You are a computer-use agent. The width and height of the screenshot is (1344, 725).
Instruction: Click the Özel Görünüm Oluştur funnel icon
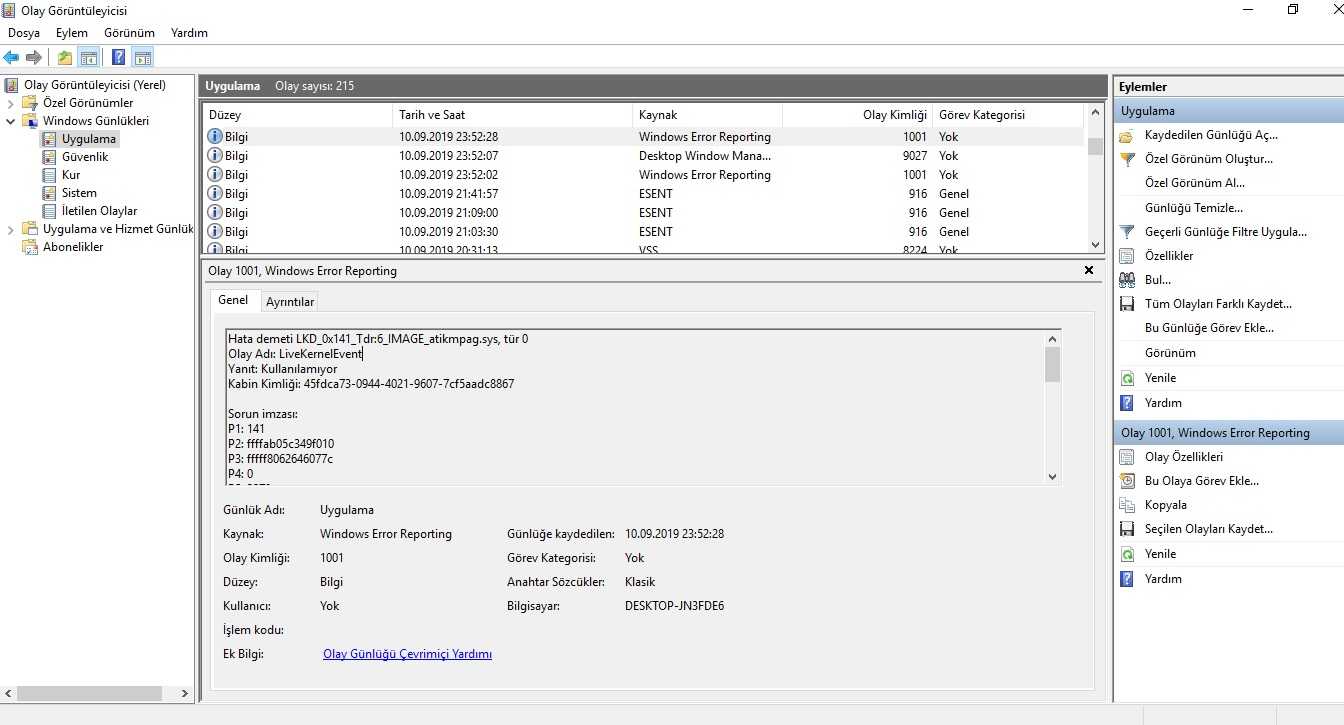point(1127,159)
